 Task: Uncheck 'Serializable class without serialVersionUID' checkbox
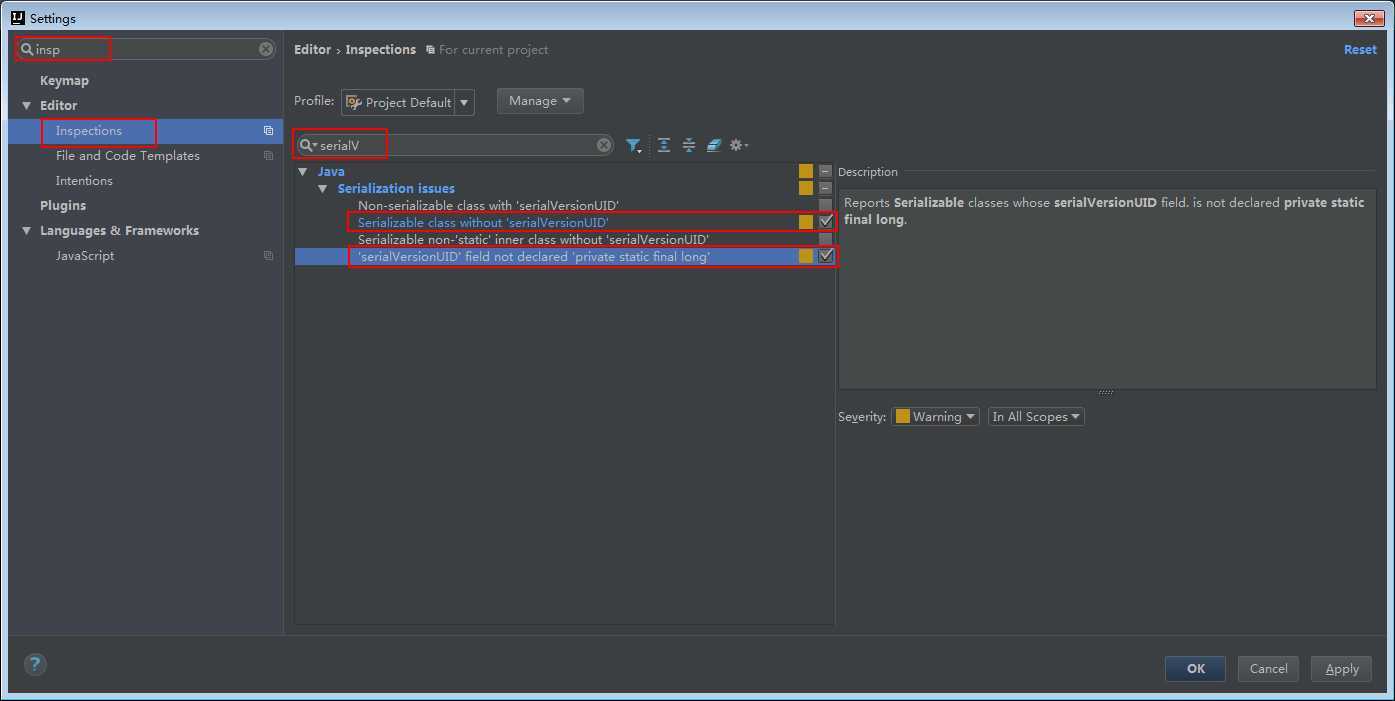tap(826, 222)
